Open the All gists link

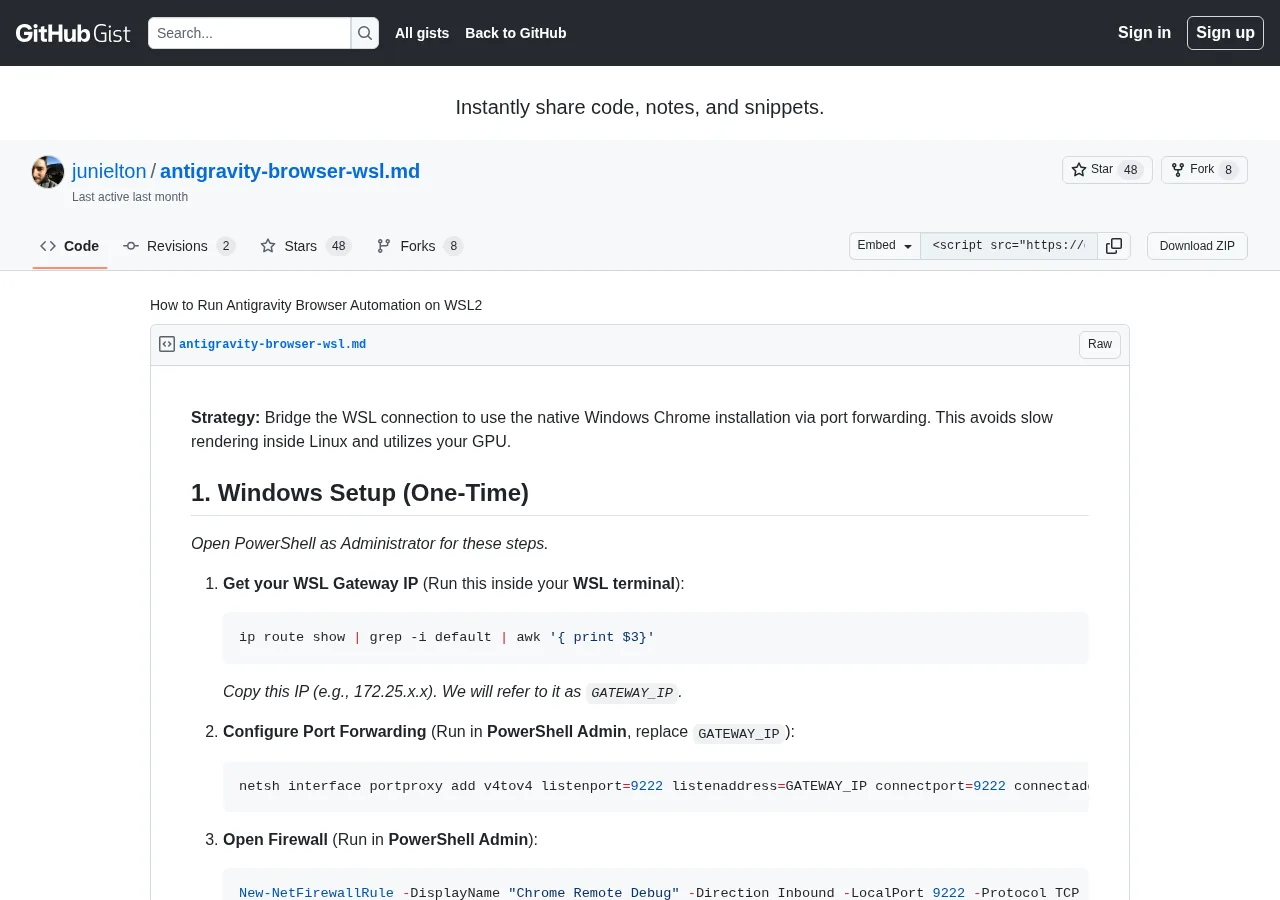pyautogui.click(x=422, y=33)
